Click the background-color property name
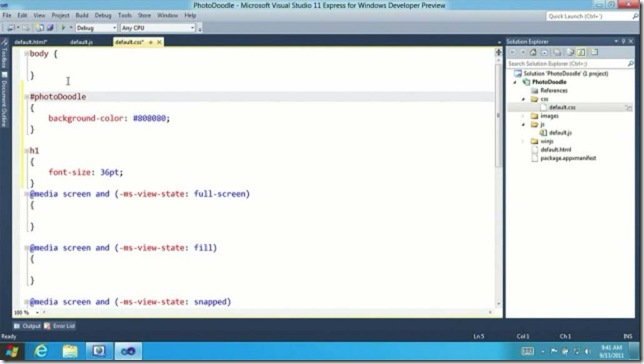 point(86,118)
